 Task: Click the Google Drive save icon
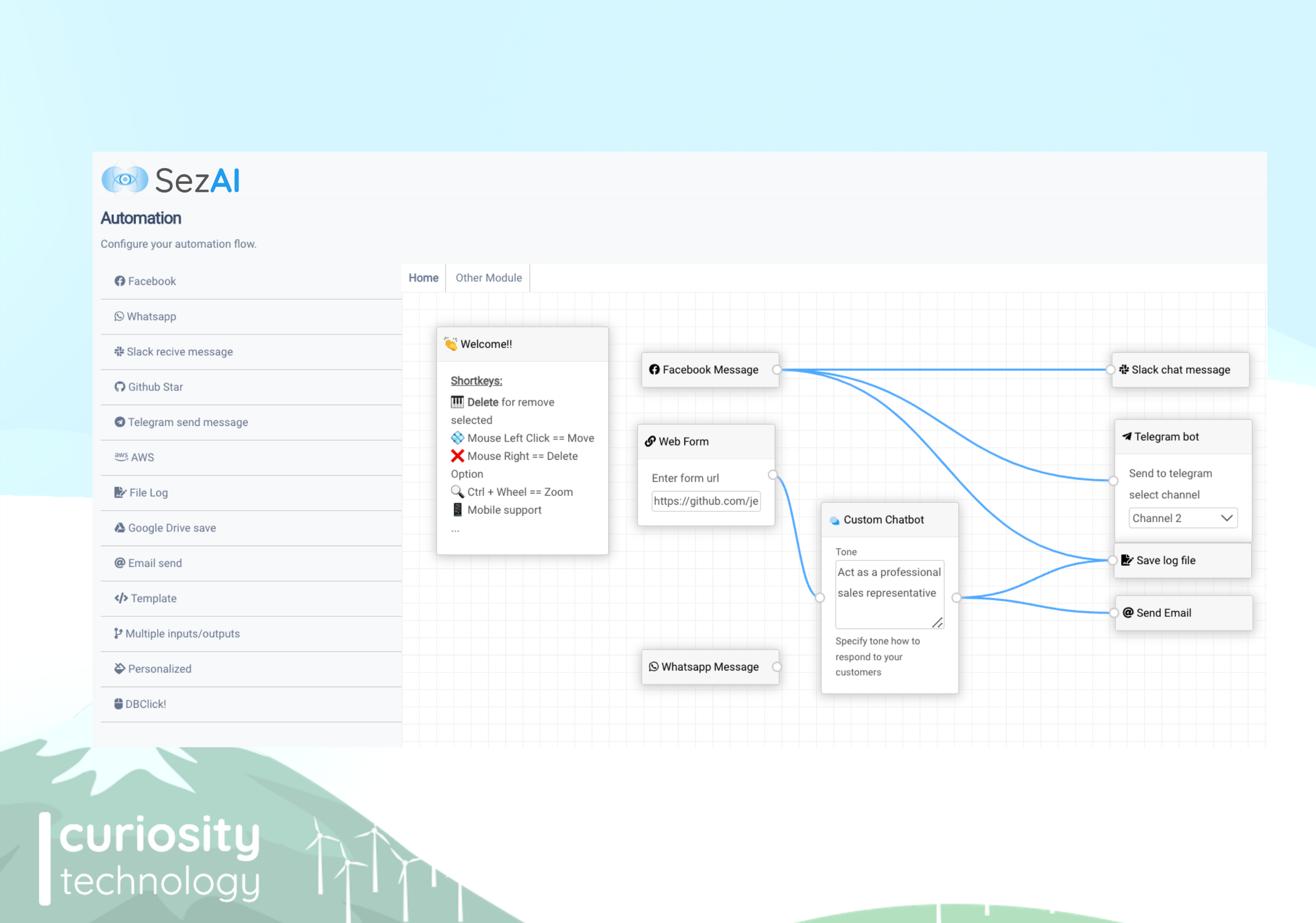pyautogui.click(x=119, y=527)
